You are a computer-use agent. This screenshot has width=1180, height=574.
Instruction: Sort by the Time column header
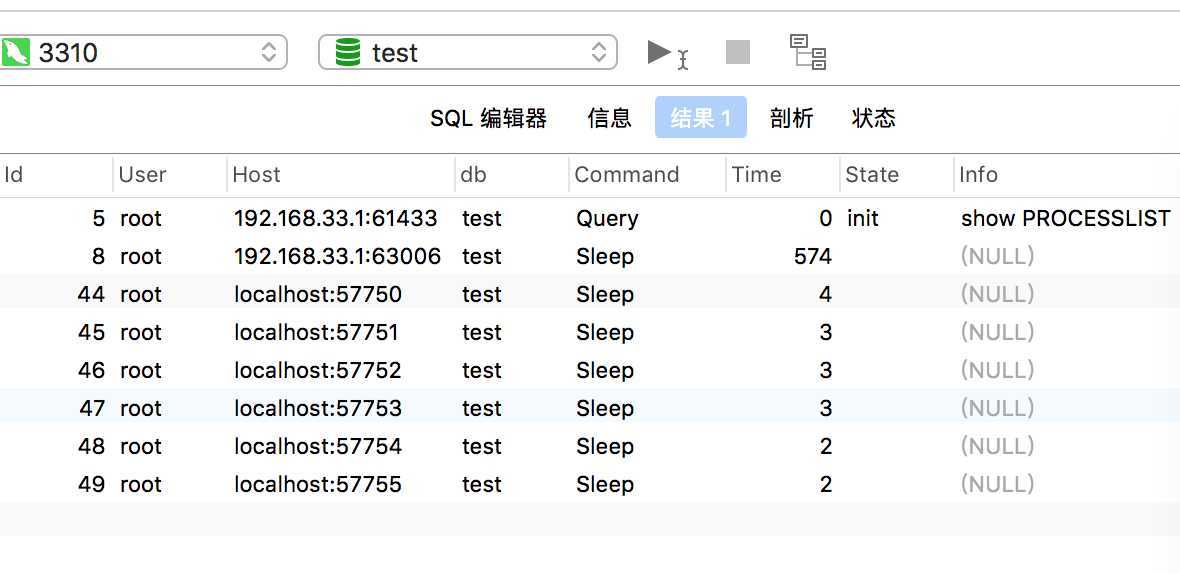(x=783, y=175)
